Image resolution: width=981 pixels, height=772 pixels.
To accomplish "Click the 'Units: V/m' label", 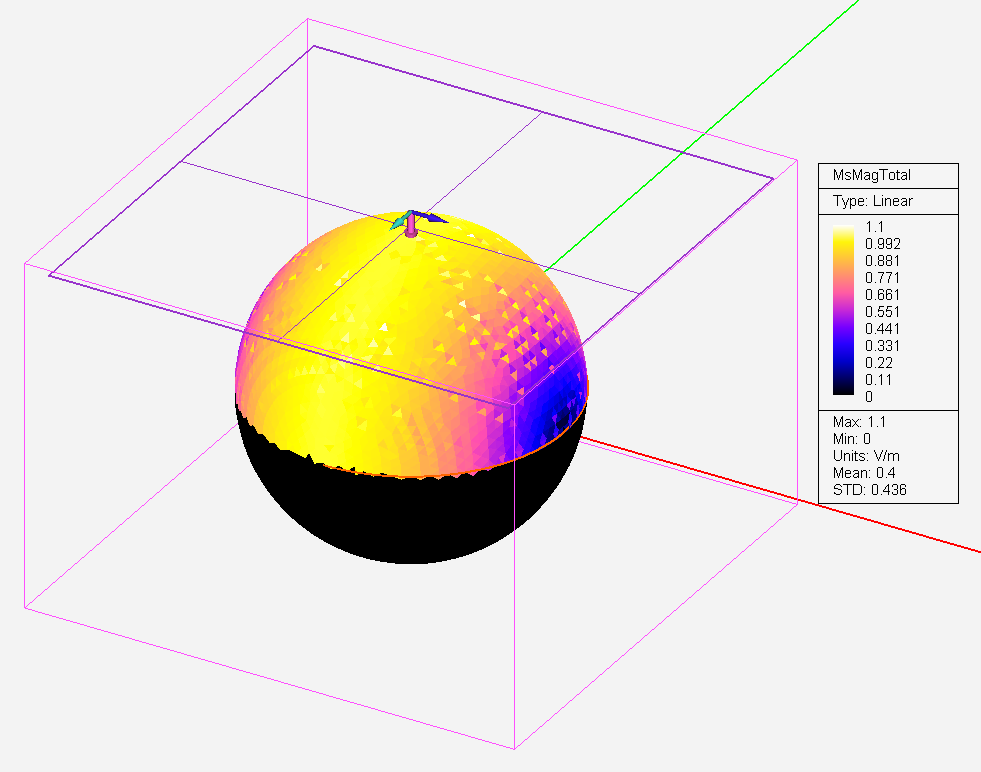I will 866,455.
